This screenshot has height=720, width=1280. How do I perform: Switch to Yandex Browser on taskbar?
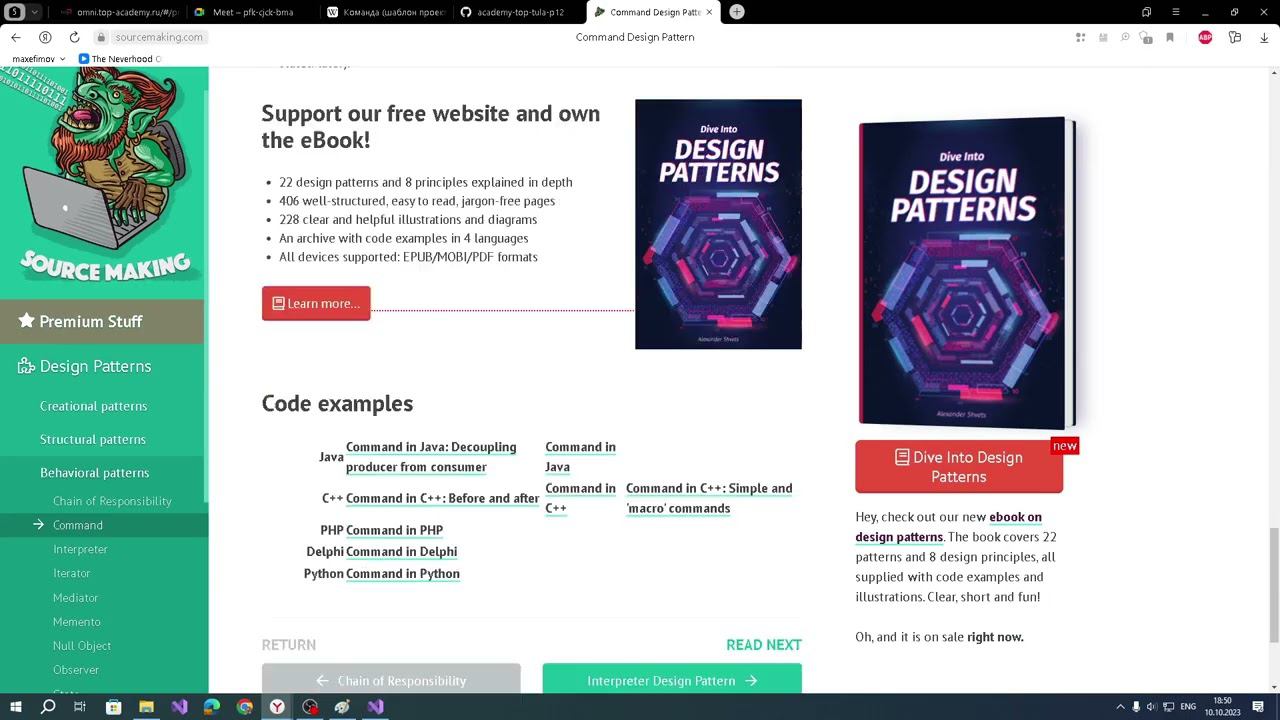coord(277,707)
